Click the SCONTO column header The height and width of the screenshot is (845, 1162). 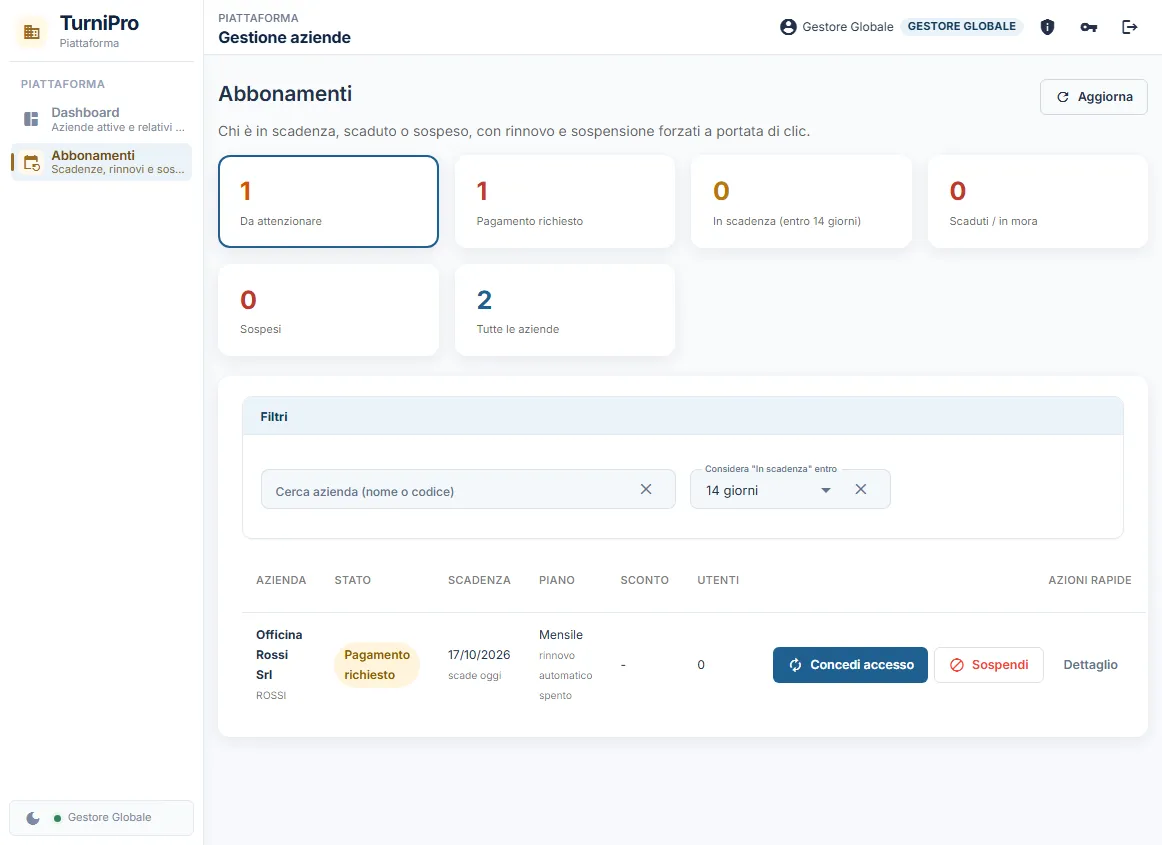pos(644,580)
